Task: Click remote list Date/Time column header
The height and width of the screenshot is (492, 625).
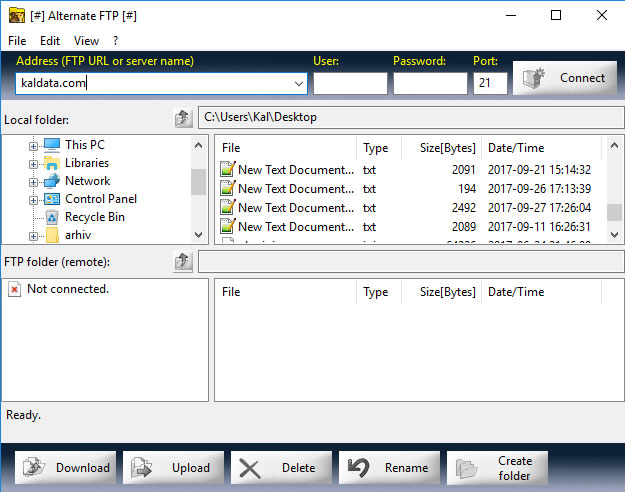Action: (542, 292)
